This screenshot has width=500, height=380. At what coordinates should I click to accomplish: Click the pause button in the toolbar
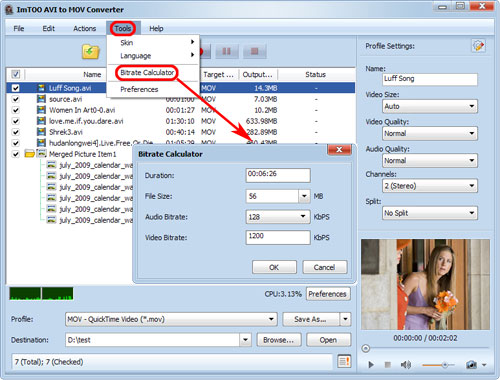pyautogui.click(x=227, y=51)
